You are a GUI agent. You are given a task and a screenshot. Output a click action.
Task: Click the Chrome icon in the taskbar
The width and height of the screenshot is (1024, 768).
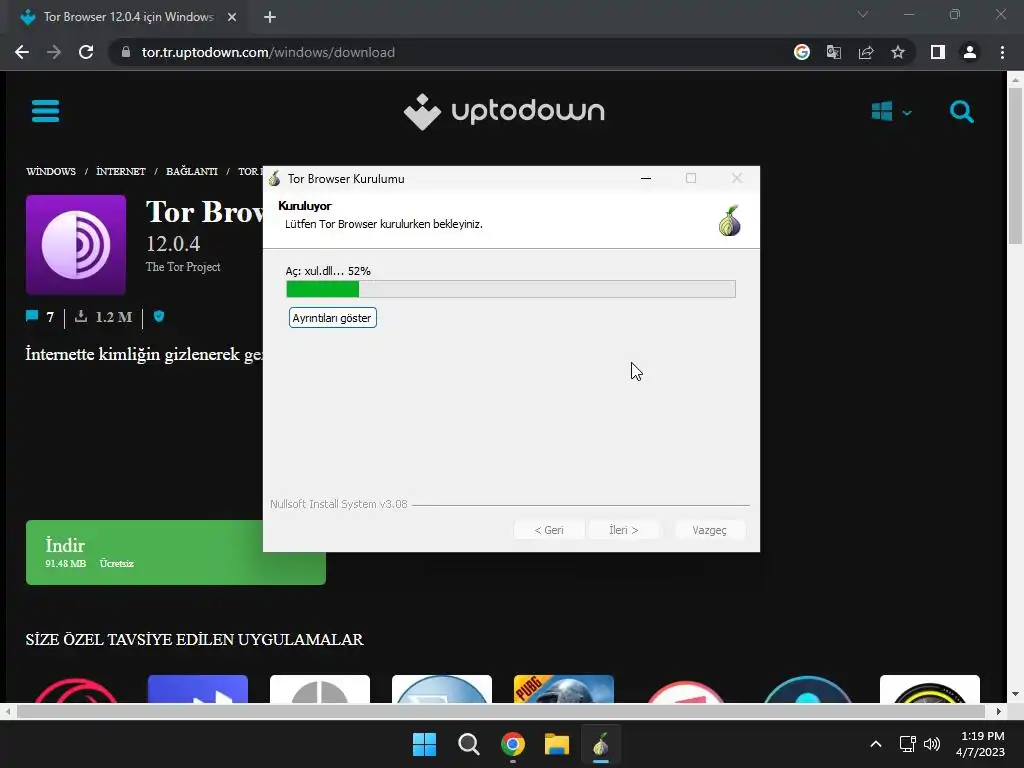click(513, 744)
